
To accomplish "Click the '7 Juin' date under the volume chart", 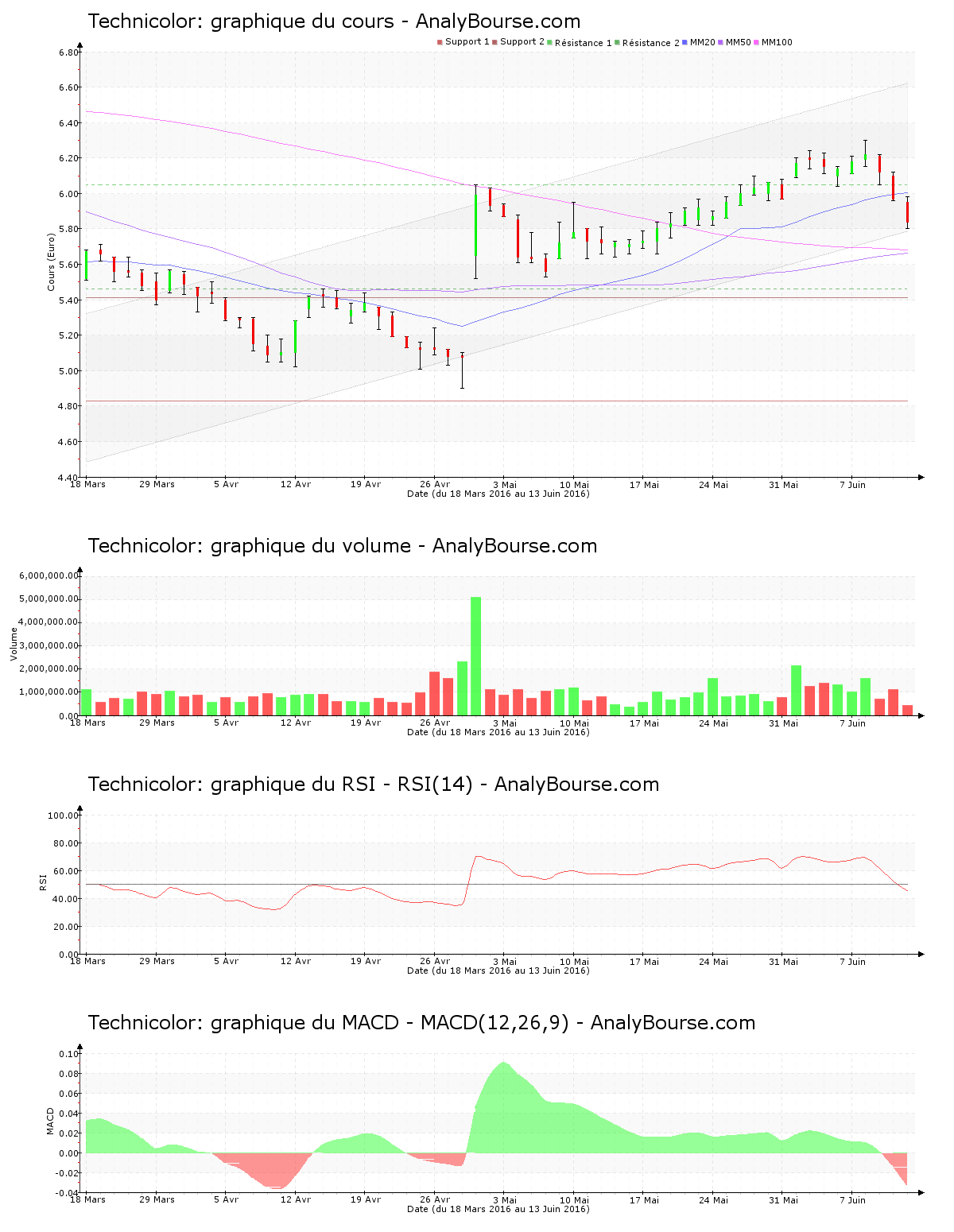I will tap(852, 723).
